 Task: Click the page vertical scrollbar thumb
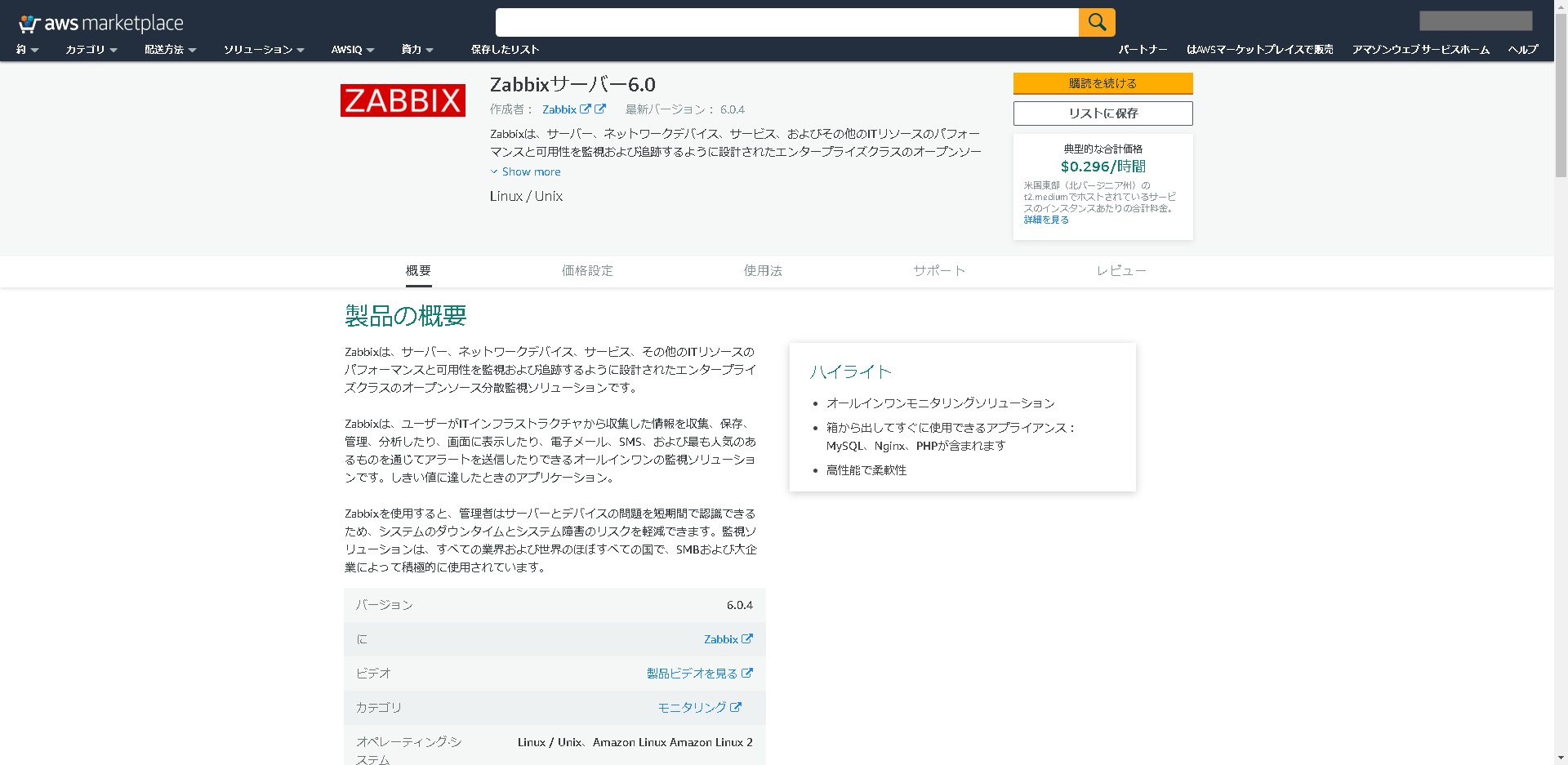tap(1561, 95)
